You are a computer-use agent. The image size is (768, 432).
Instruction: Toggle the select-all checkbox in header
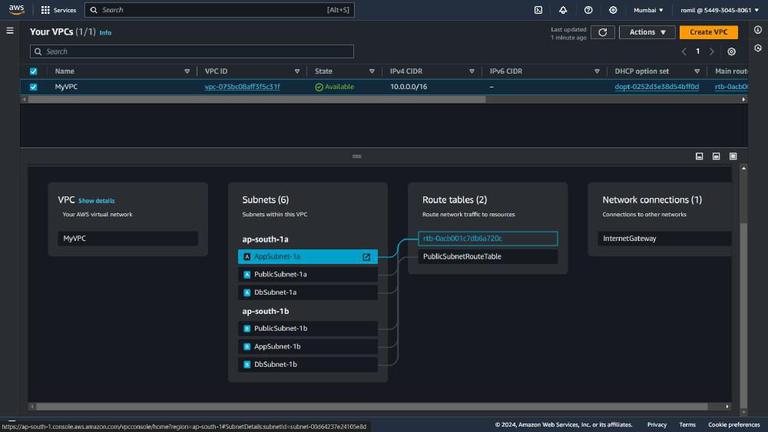tap(34, 71)
